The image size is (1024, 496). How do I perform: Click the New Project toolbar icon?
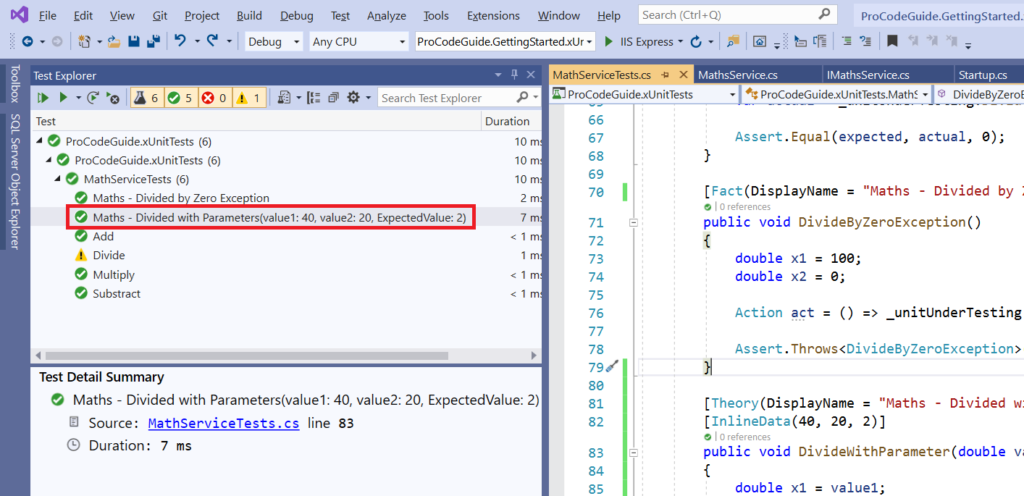[84, 42]
